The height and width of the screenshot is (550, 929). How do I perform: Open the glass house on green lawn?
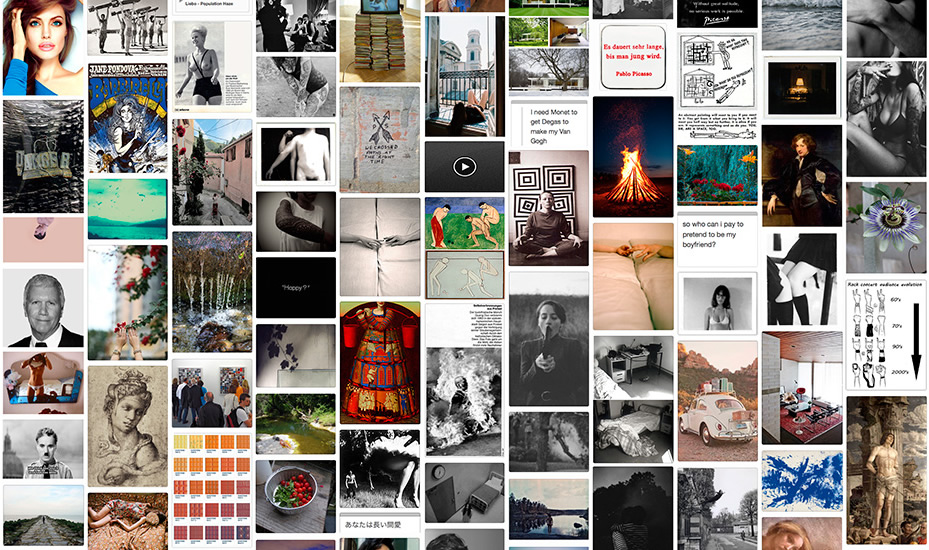tap(549, 8)
